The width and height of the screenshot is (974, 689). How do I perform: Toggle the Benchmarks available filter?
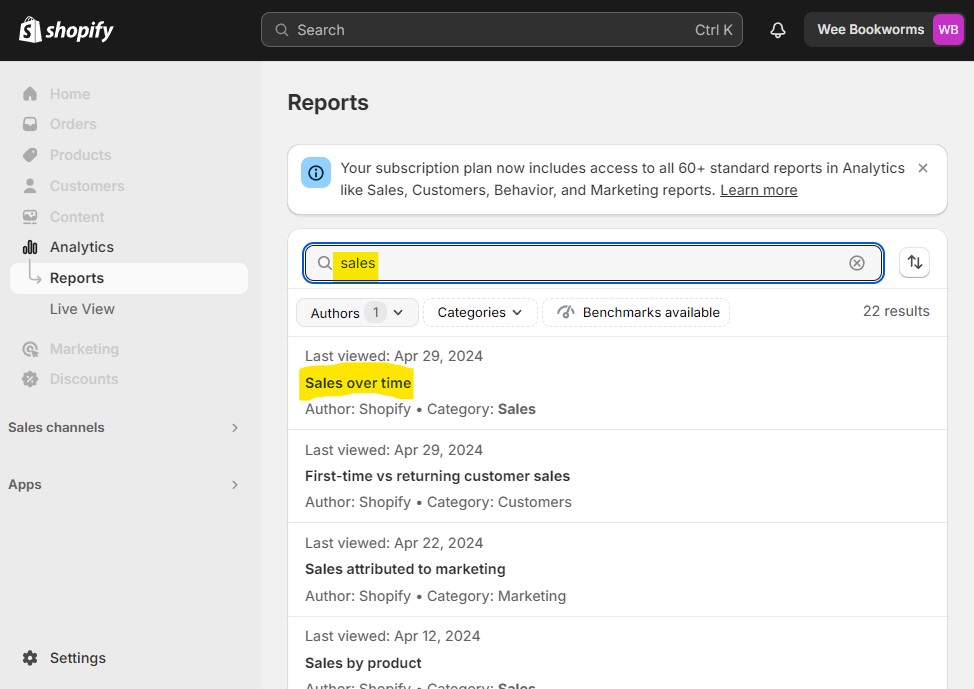click(x=636, y=313)
